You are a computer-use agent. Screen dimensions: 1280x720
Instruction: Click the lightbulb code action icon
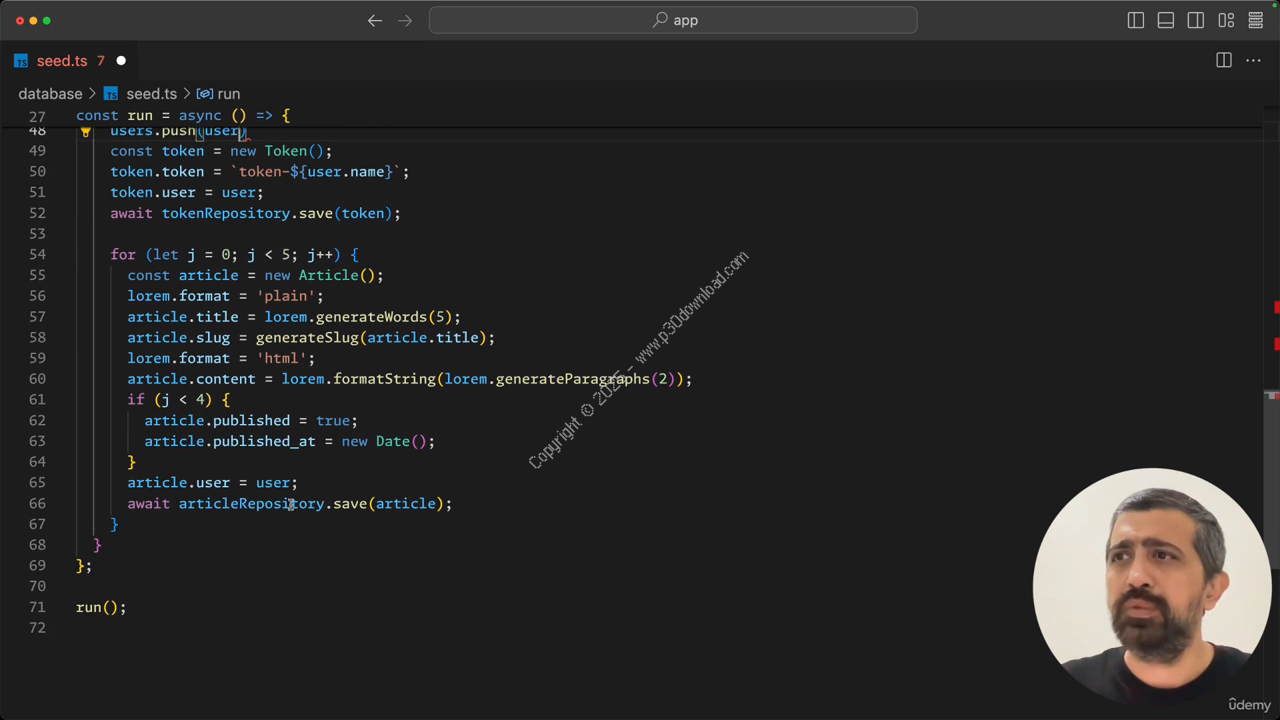pyautogui.click(x=85, y=131)
